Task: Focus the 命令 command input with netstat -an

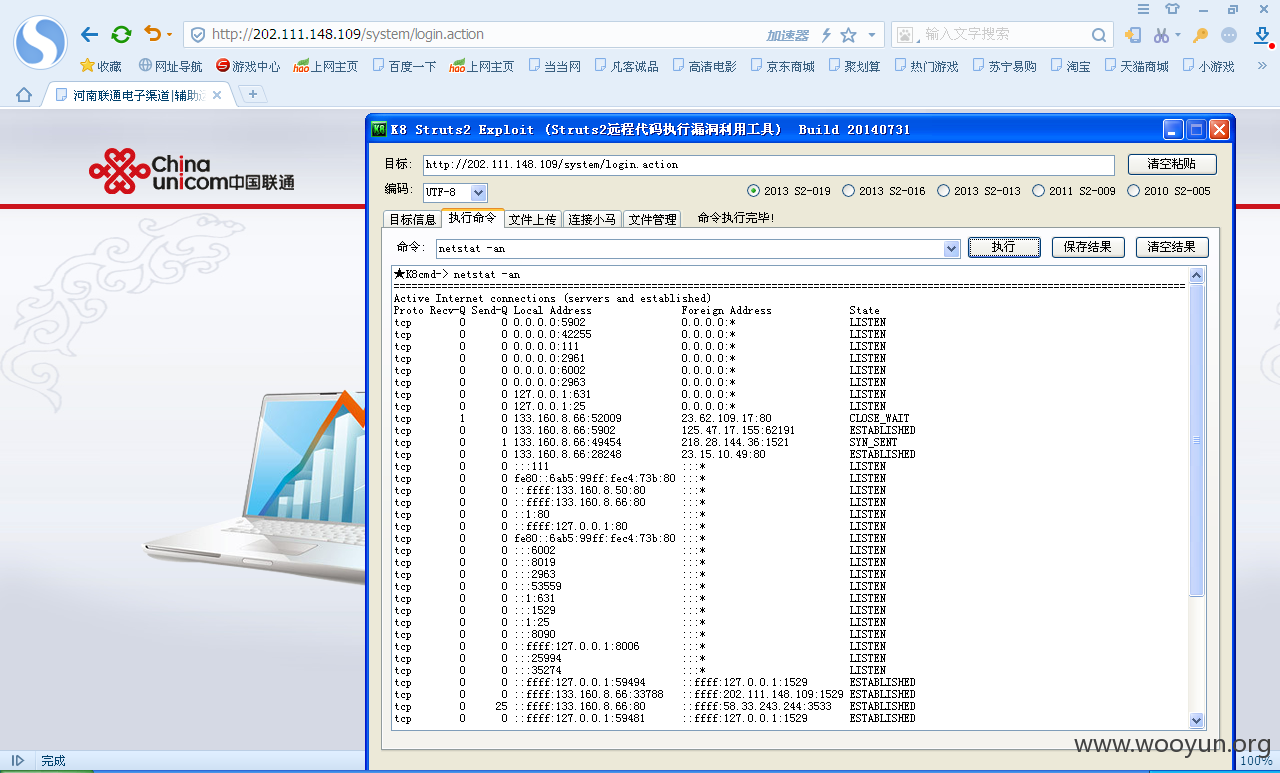Action: [x=689, y=248]
